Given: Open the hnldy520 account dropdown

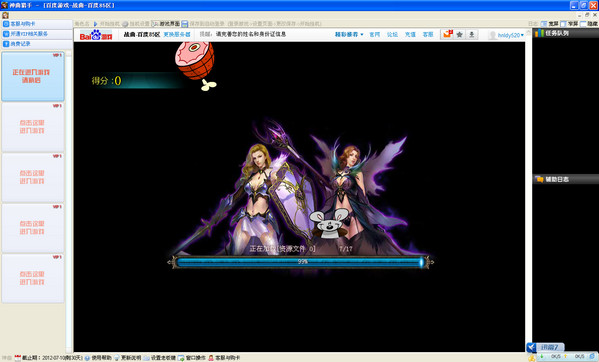Looking at the screenshot, I should click(x=510, y=35).
